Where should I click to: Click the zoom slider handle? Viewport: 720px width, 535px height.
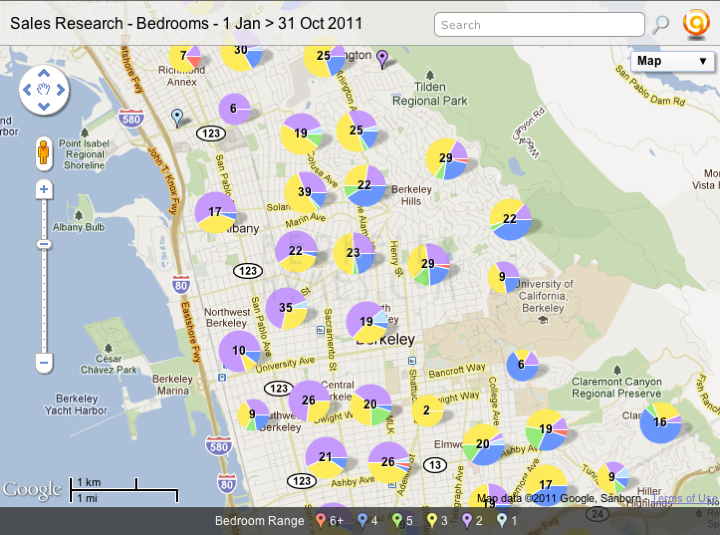[x=44, y=244]
